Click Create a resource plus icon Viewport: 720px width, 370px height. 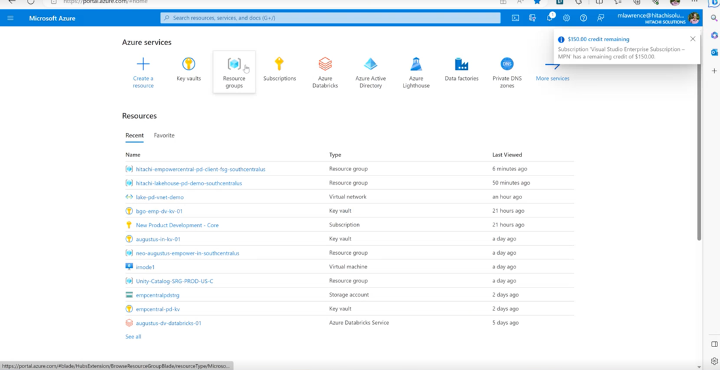[x=143, y=63]
